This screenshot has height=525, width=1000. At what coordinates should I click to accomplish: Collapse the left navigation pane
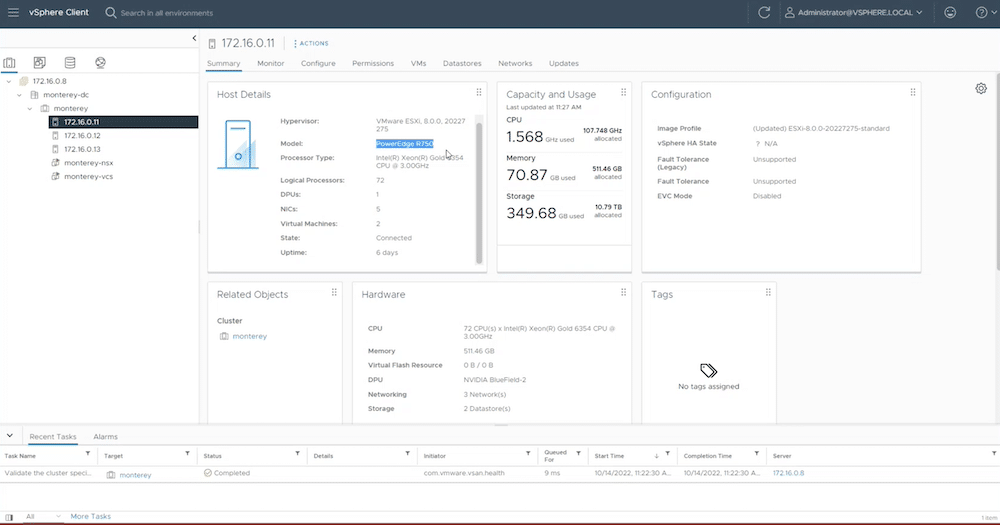coord(195,38)
